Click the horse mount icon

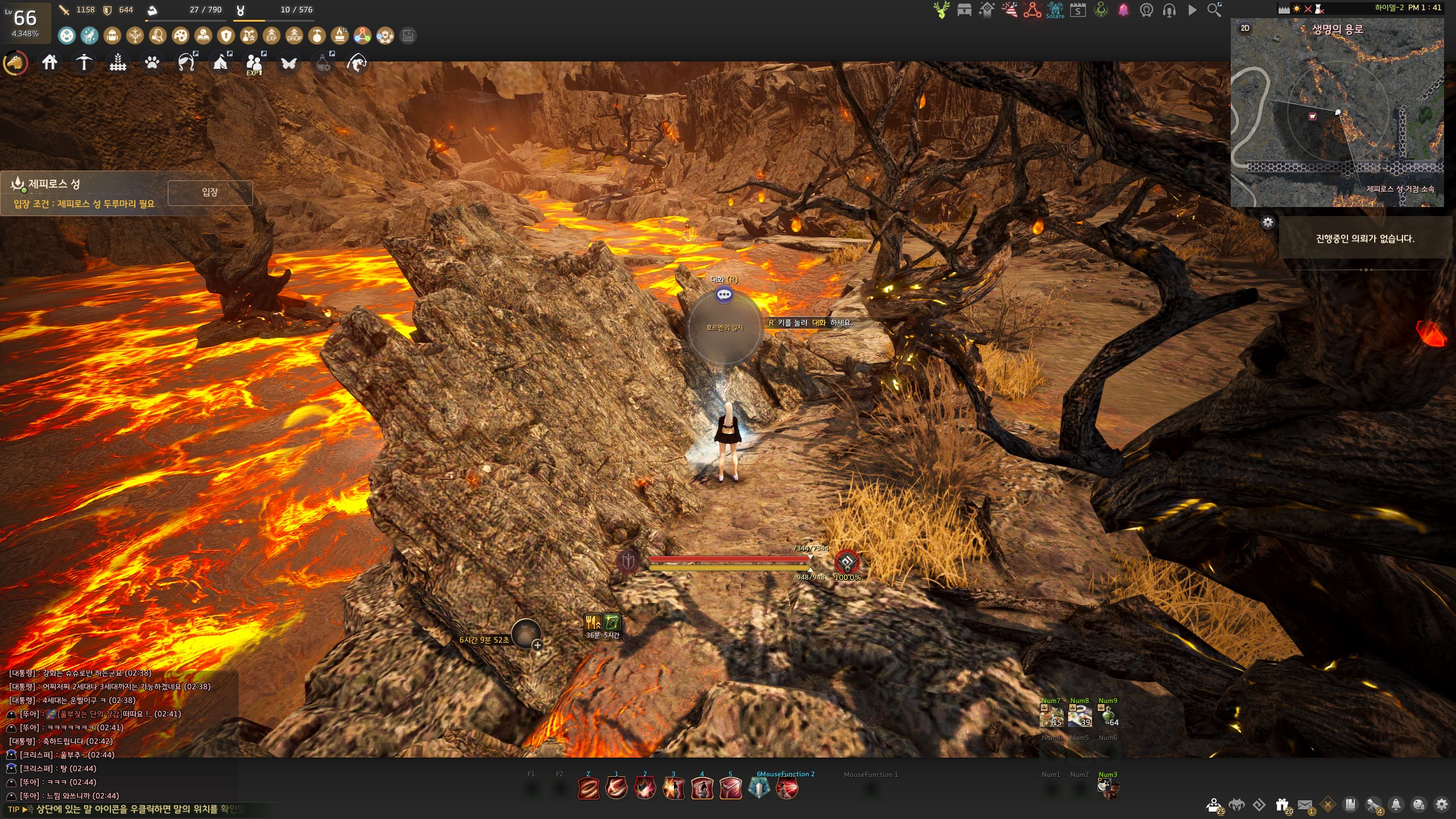click(x=15, y=63)
